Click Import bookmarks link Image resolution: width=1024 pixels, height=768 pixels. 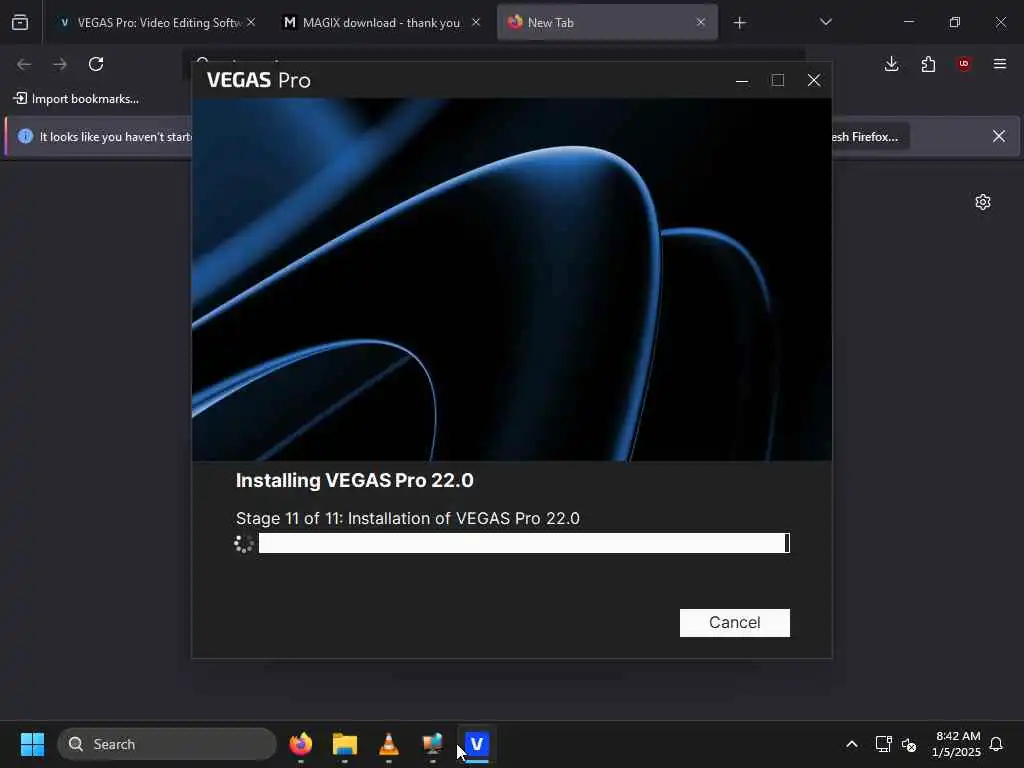pyautogui.click(x=76, y=99)
